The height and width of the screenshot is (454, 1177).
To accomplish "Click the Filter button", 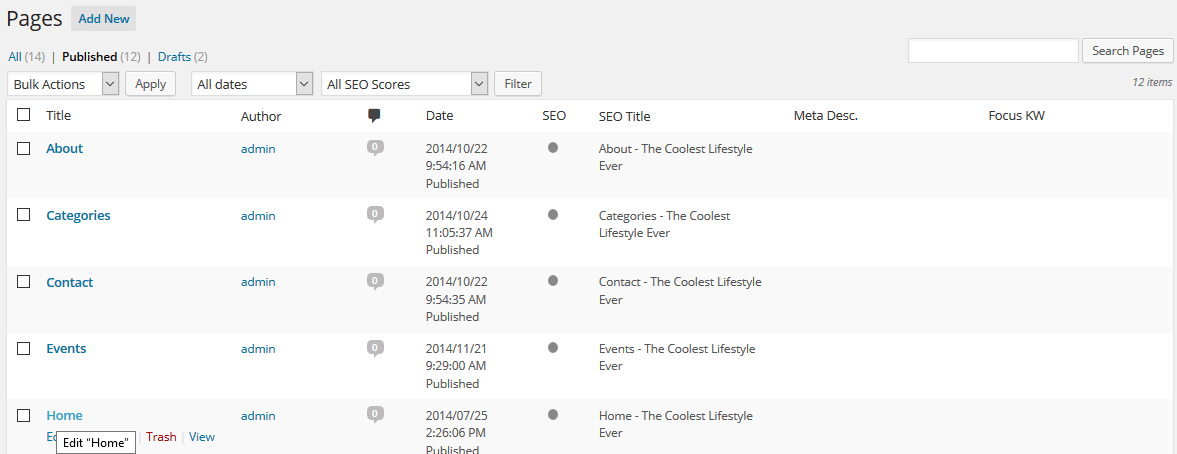I will [518, 84].
